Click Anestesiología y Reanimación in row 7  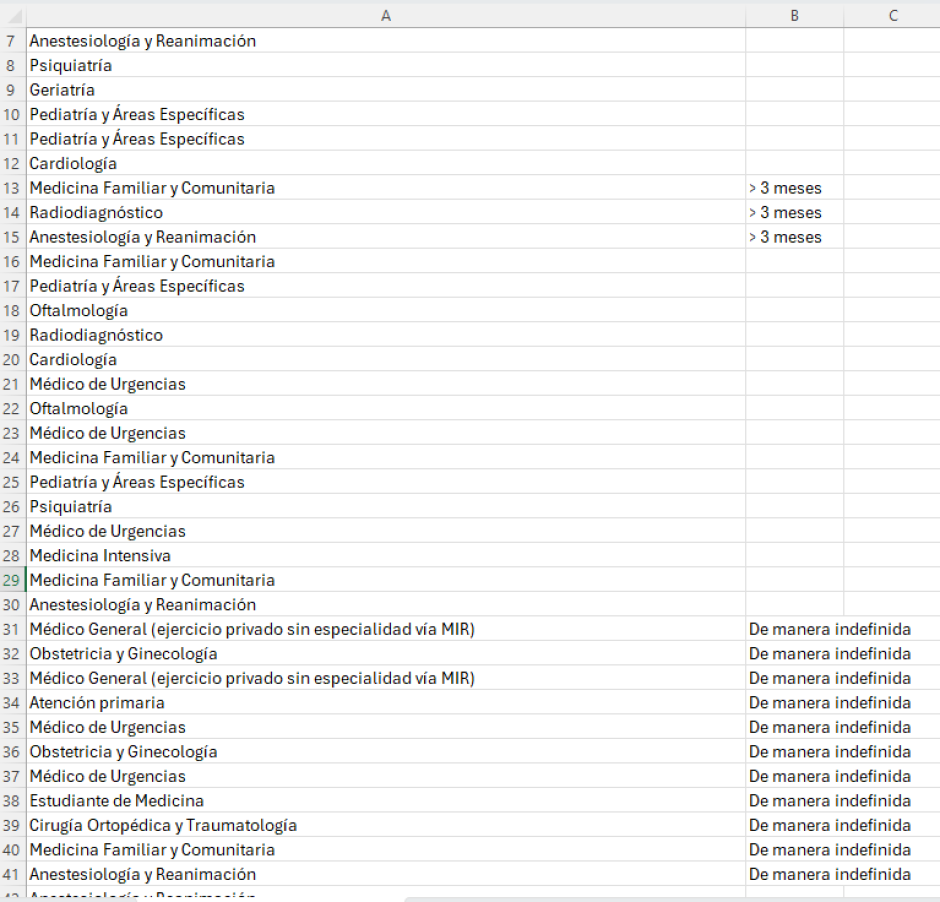click(x=385, y=41)
